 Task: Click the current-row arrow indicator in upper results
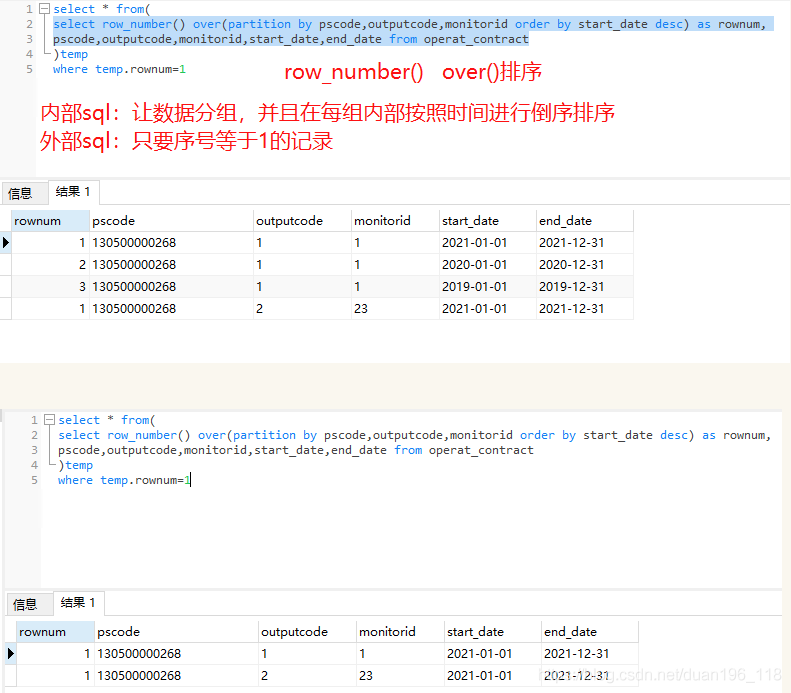6,243
